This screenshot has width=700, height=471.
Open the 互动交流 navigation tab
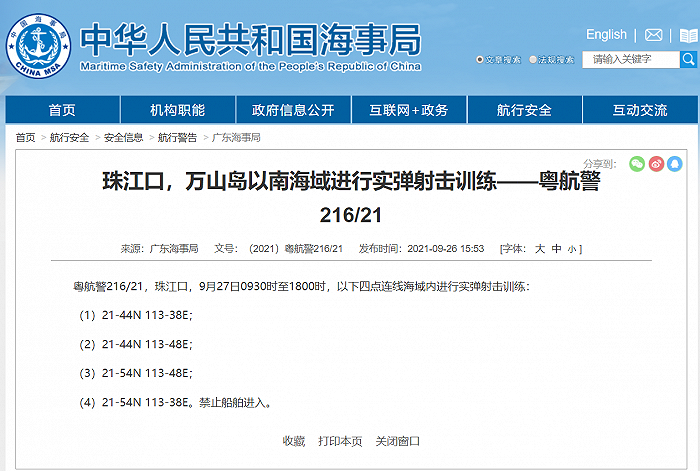(x=640, y=110)
